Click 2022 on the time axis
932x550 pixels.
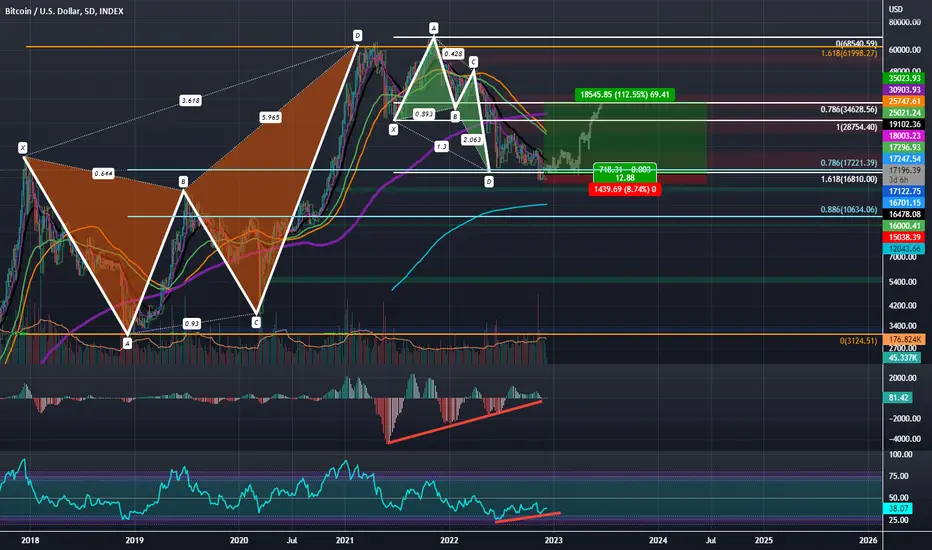coord(449,540)
